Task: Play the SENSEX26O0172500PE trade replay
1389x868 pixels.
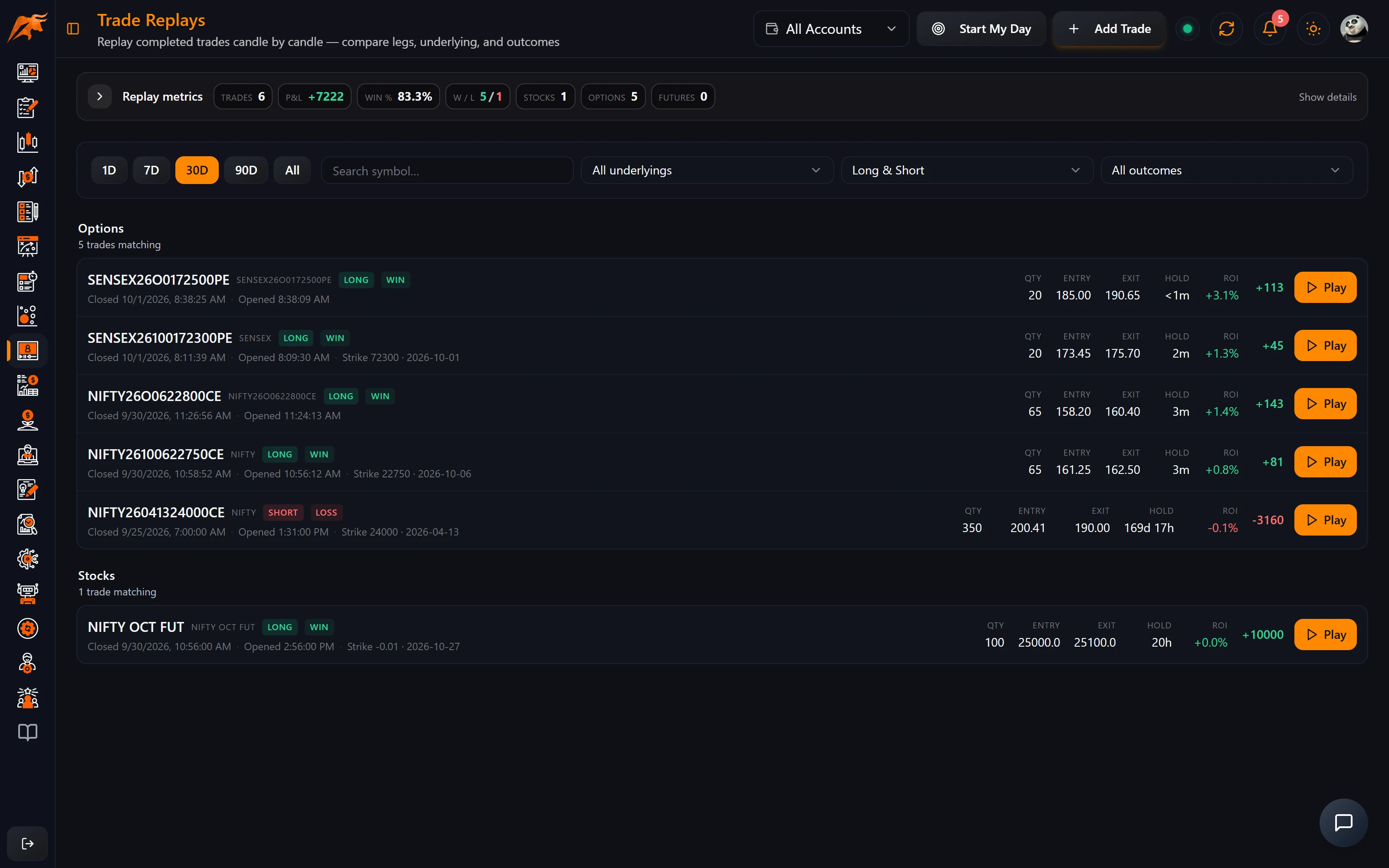Action: click(1325, 287)
